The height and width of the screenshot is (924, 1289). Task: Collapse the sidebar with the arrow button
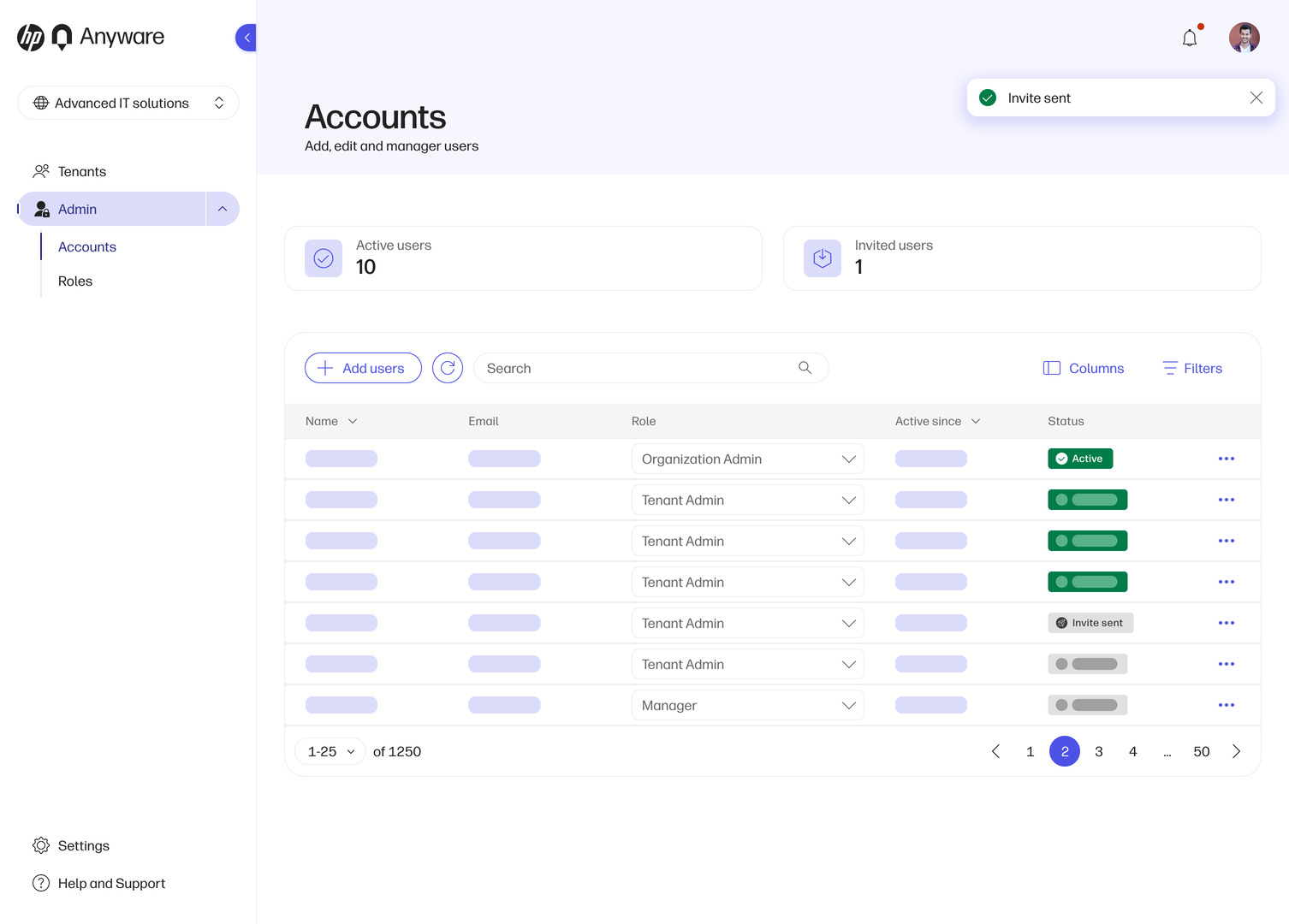pos(247,38)
